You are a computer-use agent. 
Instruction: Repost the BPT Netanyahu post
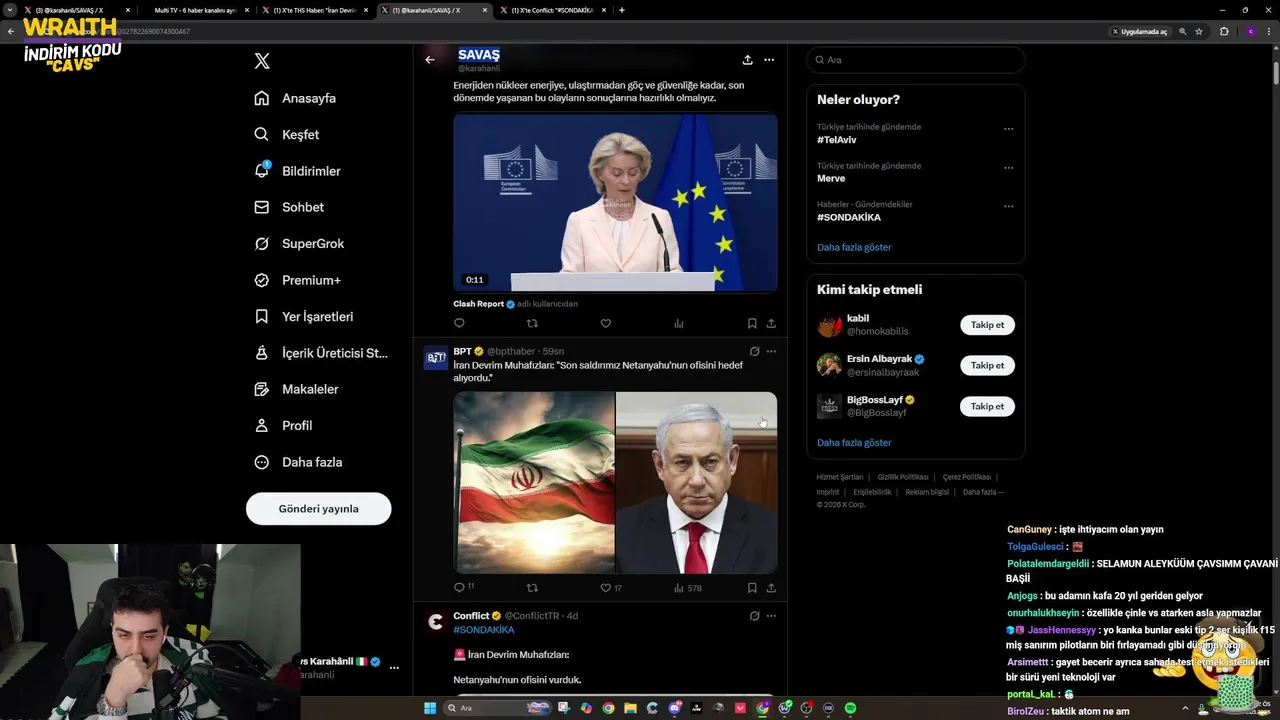(x=532, y=588)
